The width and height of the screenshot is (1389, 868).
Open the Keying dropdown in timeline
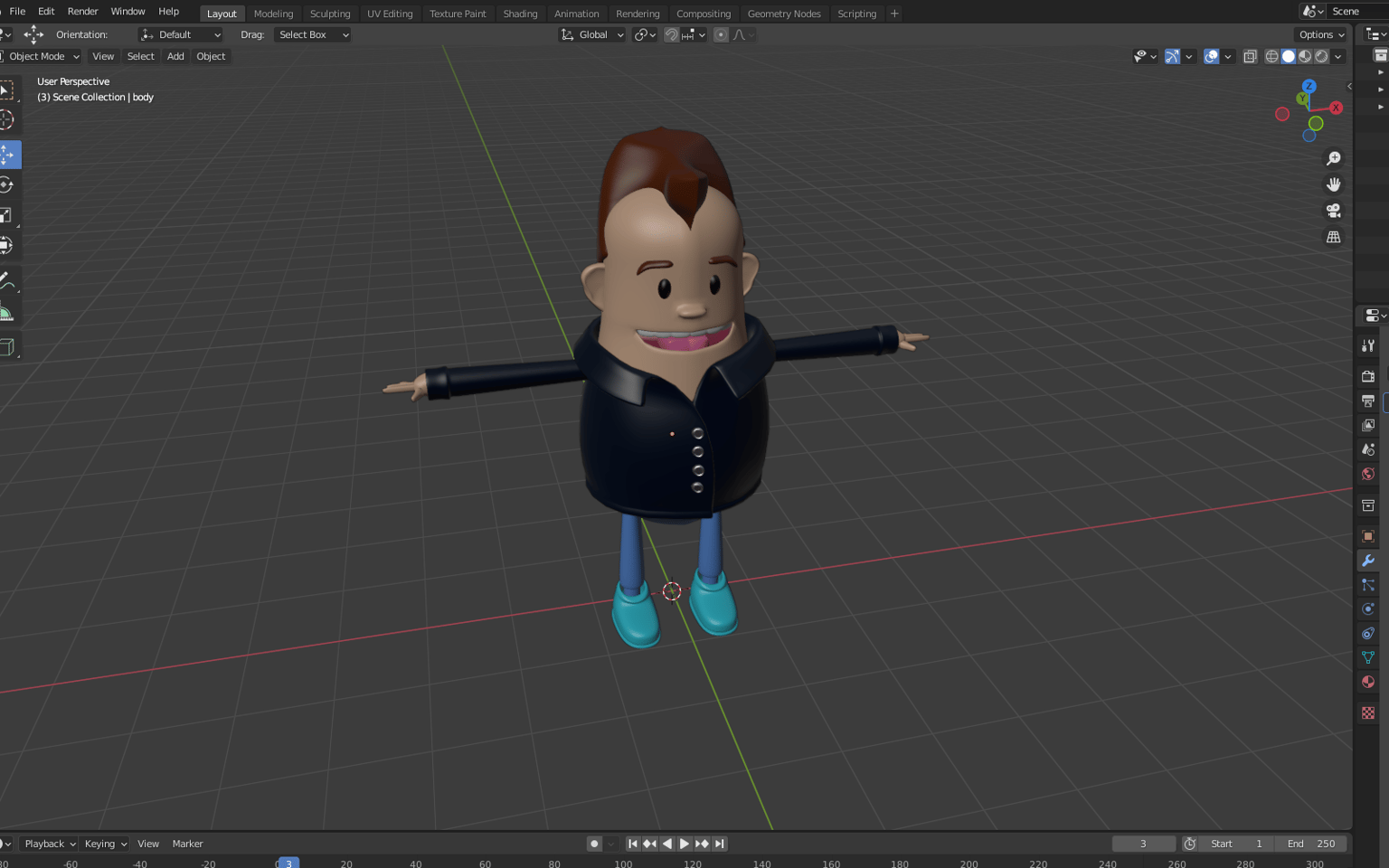tap(106, 844)
